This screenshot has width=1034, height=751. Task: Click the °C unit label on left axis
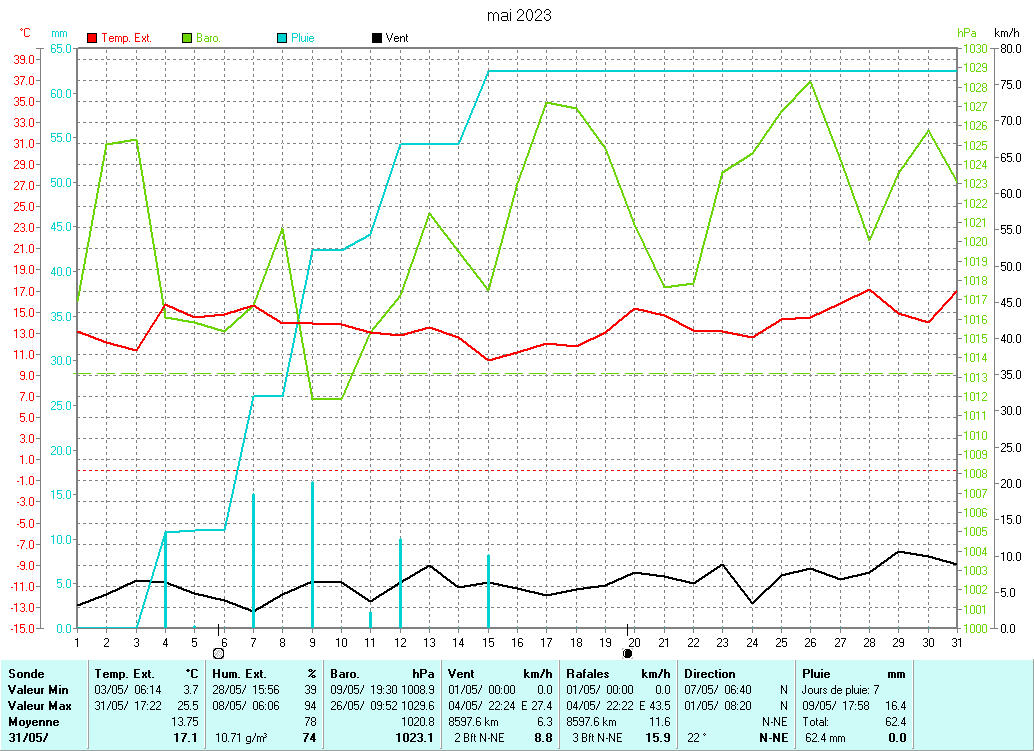click(25, 33)
